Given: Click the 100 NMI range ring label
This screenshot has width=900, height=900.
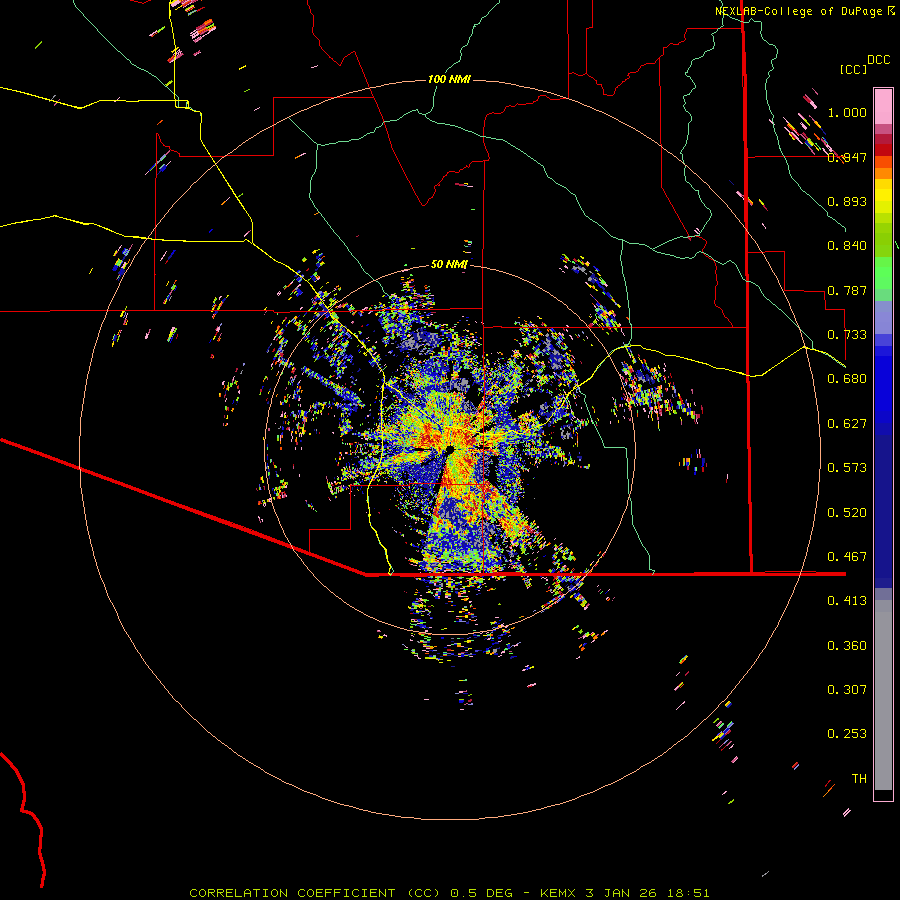Looking at the screenshot, I should (x=449, y=79).
